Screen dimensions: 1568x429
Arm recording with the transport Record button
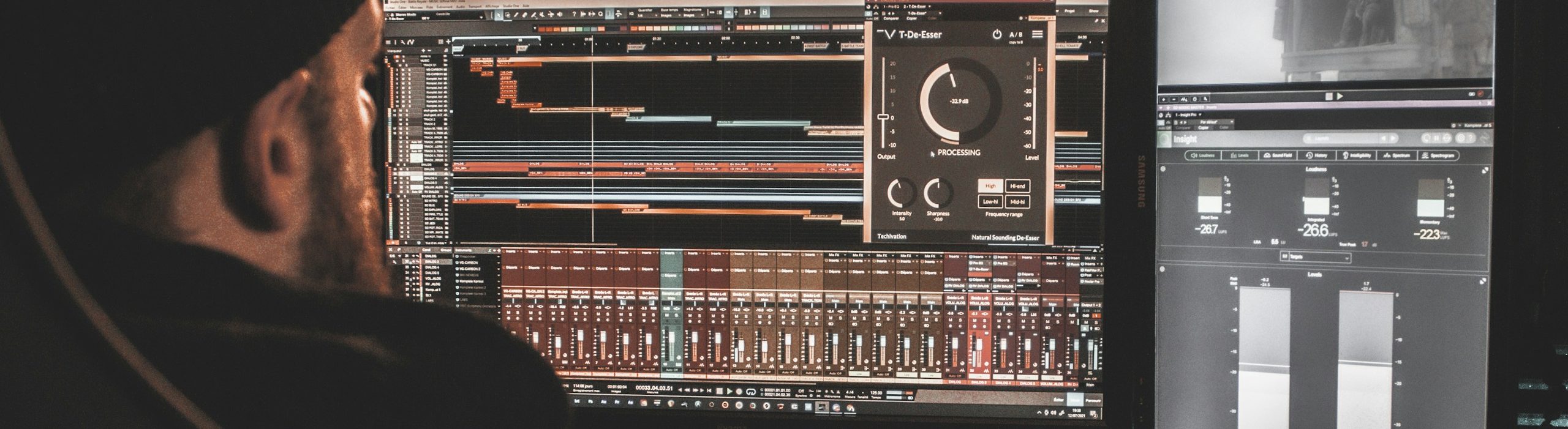click(739, 392)
